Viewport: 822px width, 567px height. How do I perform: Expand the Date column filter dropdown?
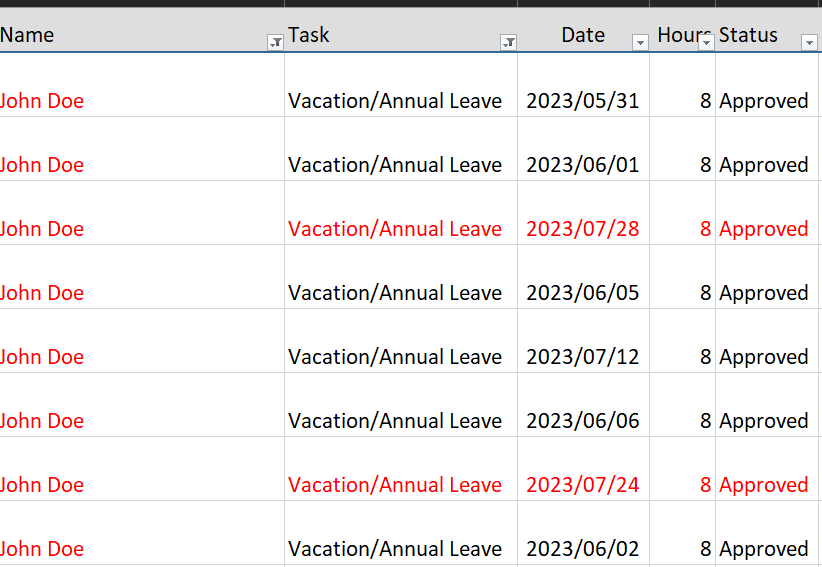(x=640, y=42)
